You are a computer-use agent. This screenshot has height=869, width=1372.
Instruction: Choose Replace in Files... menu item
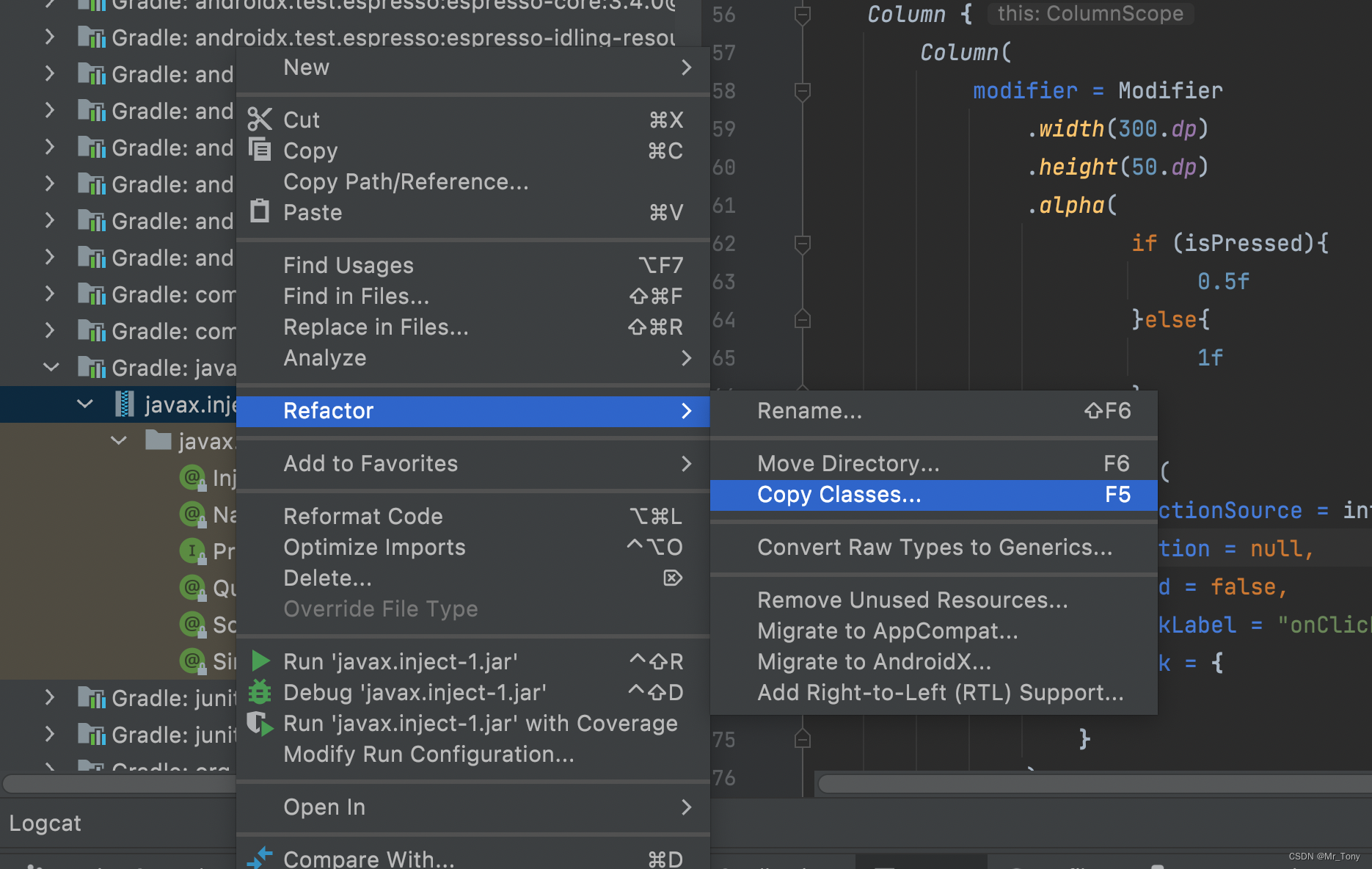(x=473, y=327)
